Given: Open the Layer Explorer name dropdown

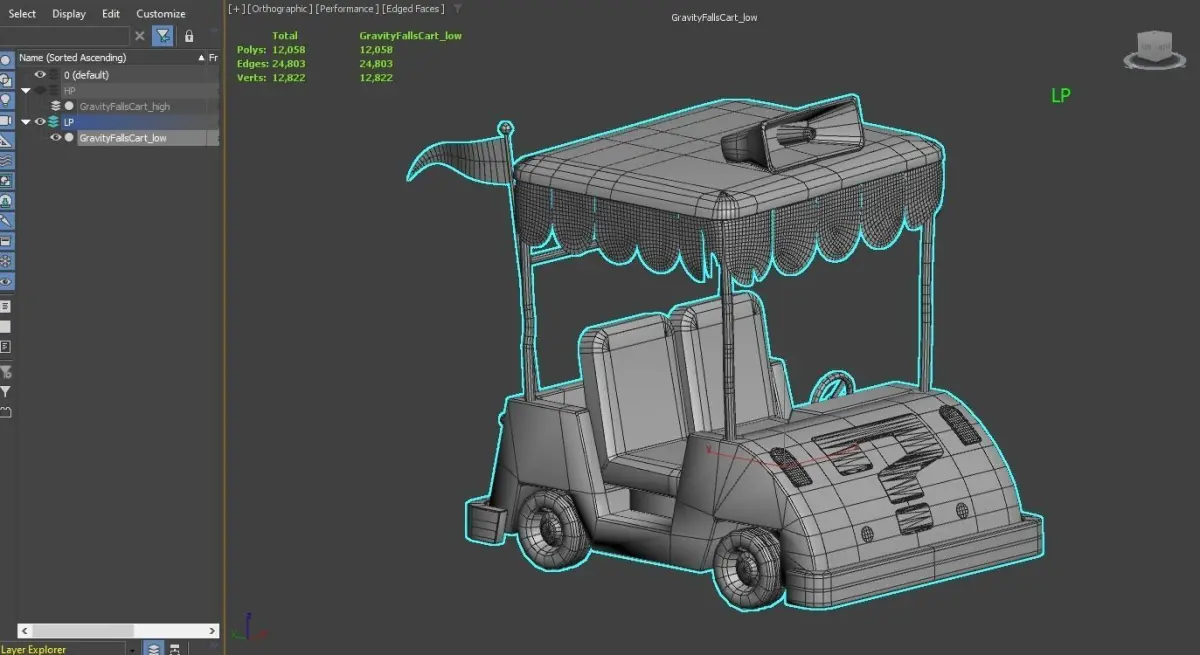Looking at the screenshot, I should [x=63, y=649].
